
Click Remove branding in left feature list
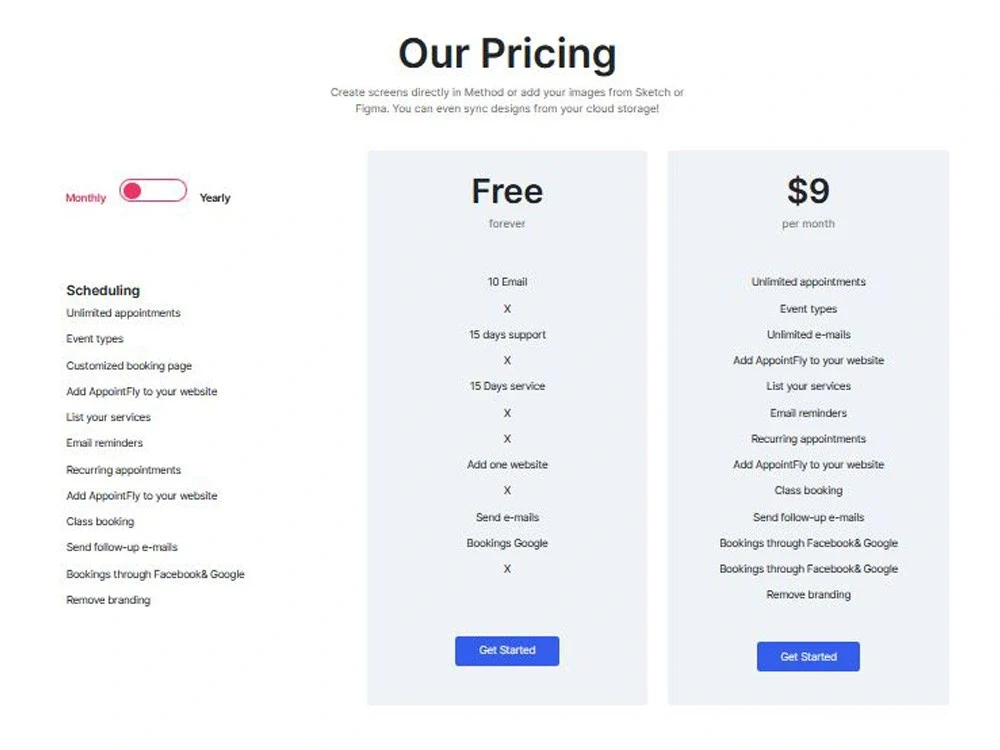click(x=108, y=599)
